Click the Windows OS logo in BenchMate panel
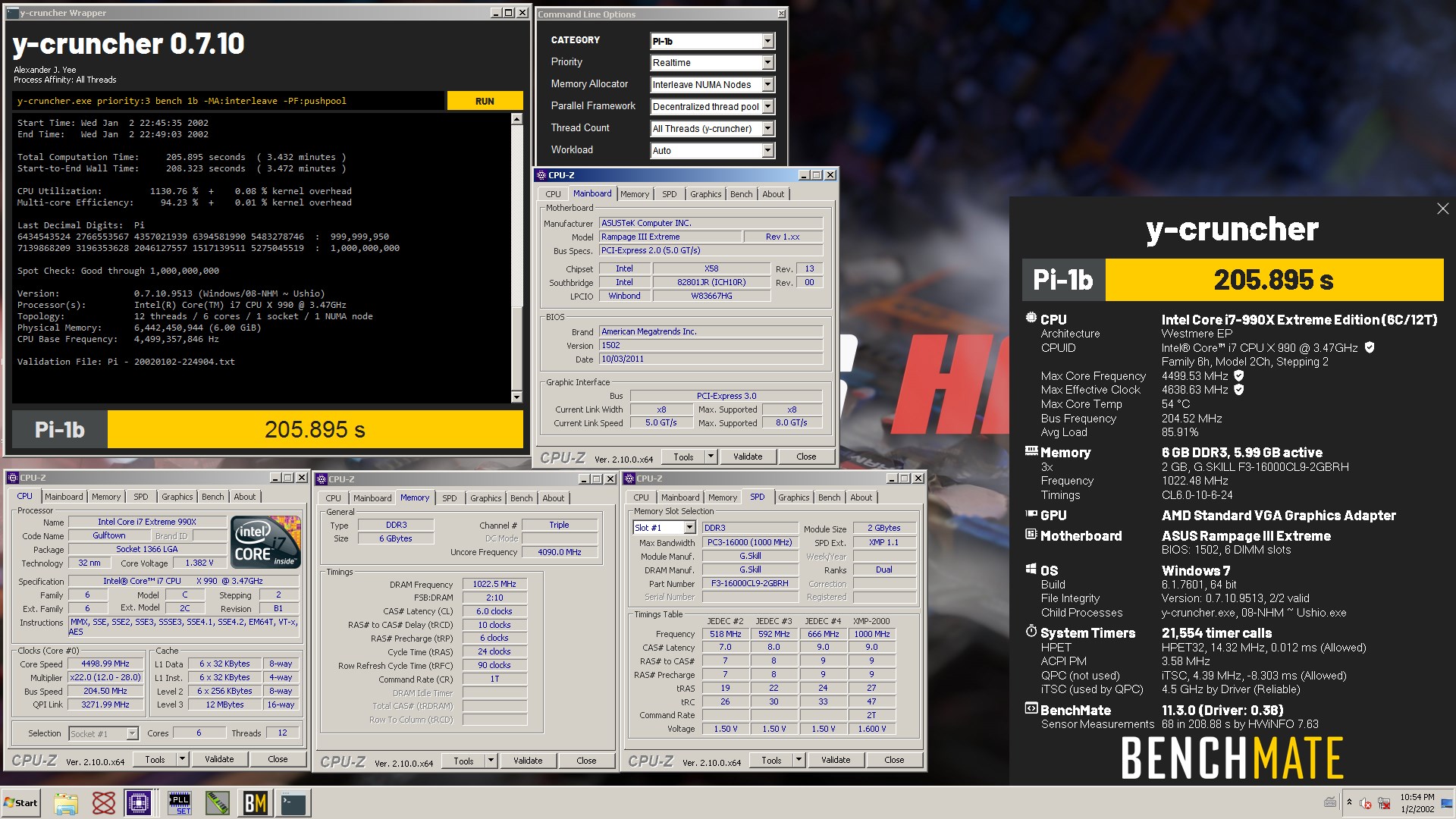 (1031, 569)
